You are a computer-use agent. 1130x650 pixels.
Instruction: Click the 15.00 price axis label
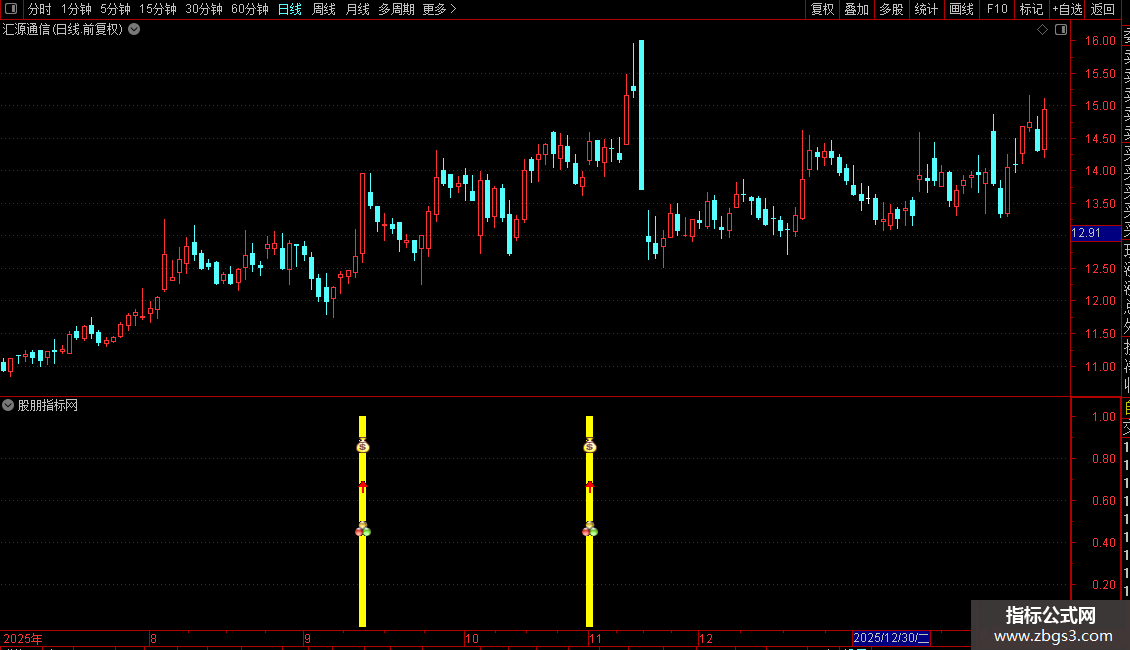[x=1100, y=105]
